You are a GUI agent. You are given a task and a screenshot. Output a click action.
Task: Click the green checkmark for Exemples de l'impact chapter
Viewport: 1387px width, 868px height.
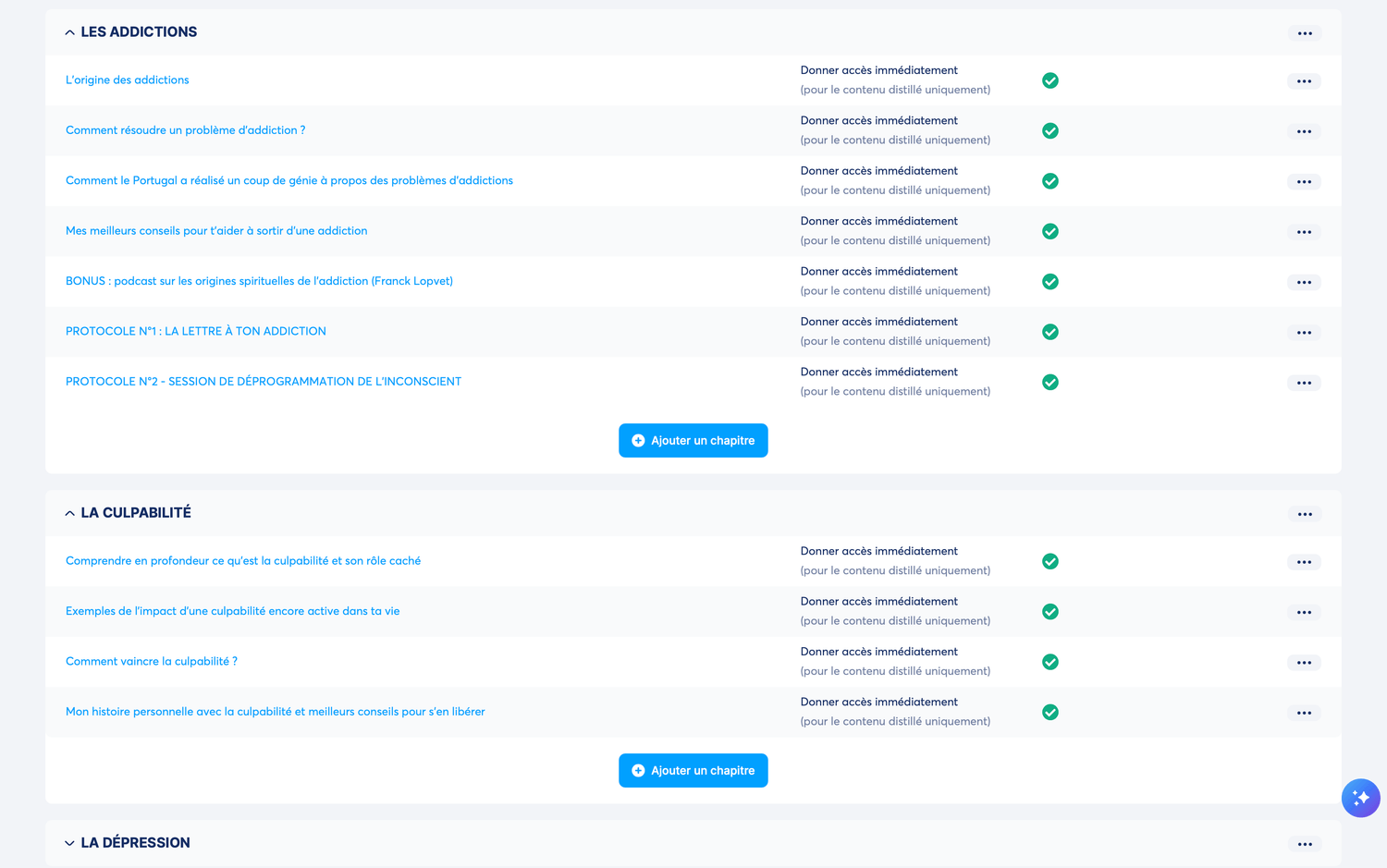(x=1050, y=611)
